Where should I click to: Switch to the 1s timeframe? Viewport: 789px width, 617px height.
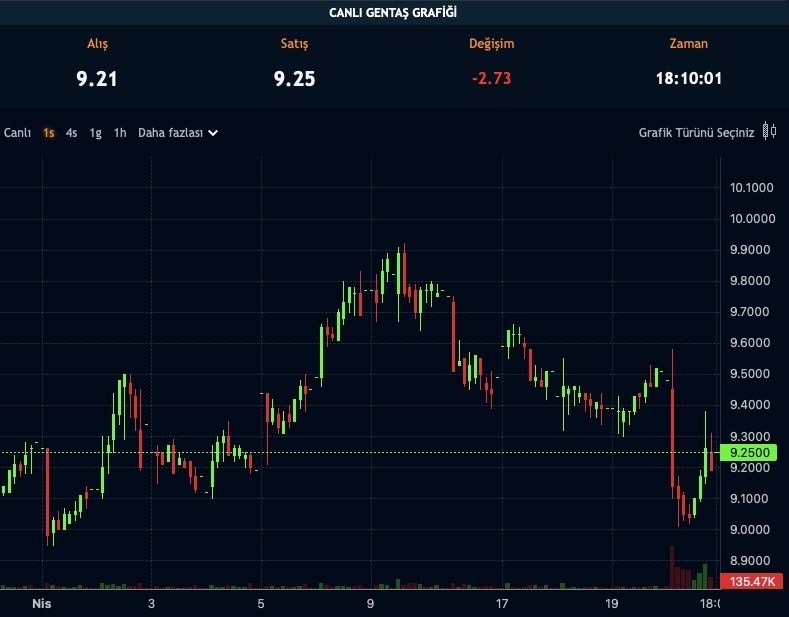(x=49, y=133)
